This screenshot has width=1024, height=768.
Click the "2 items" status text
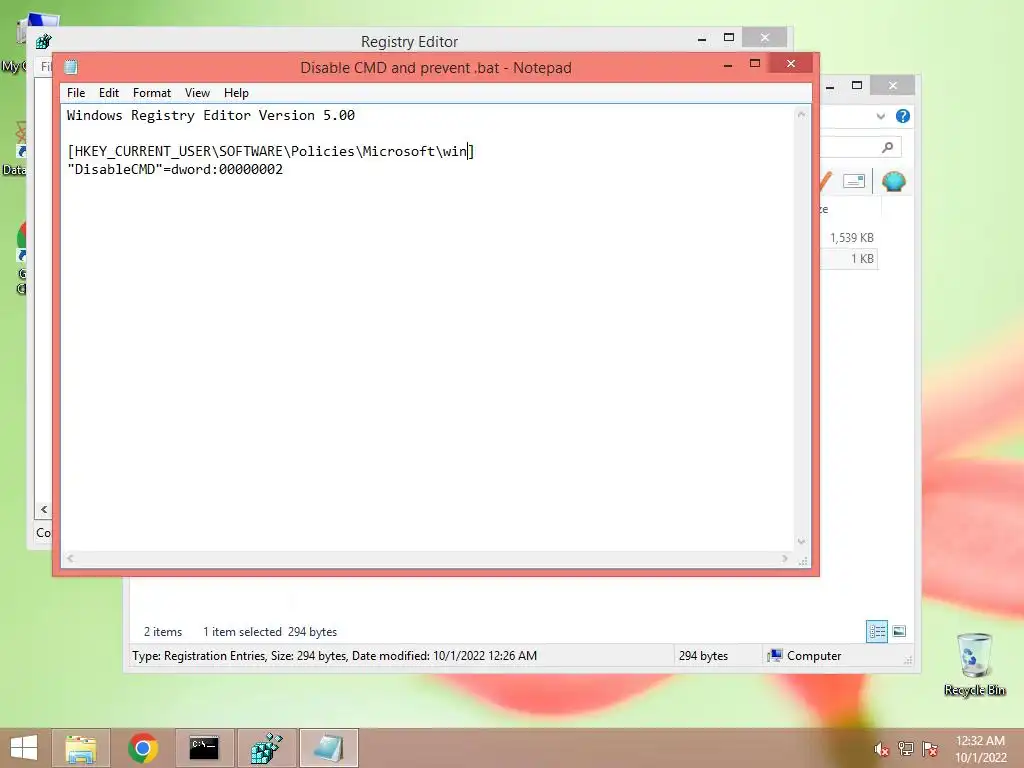[163, 632]
